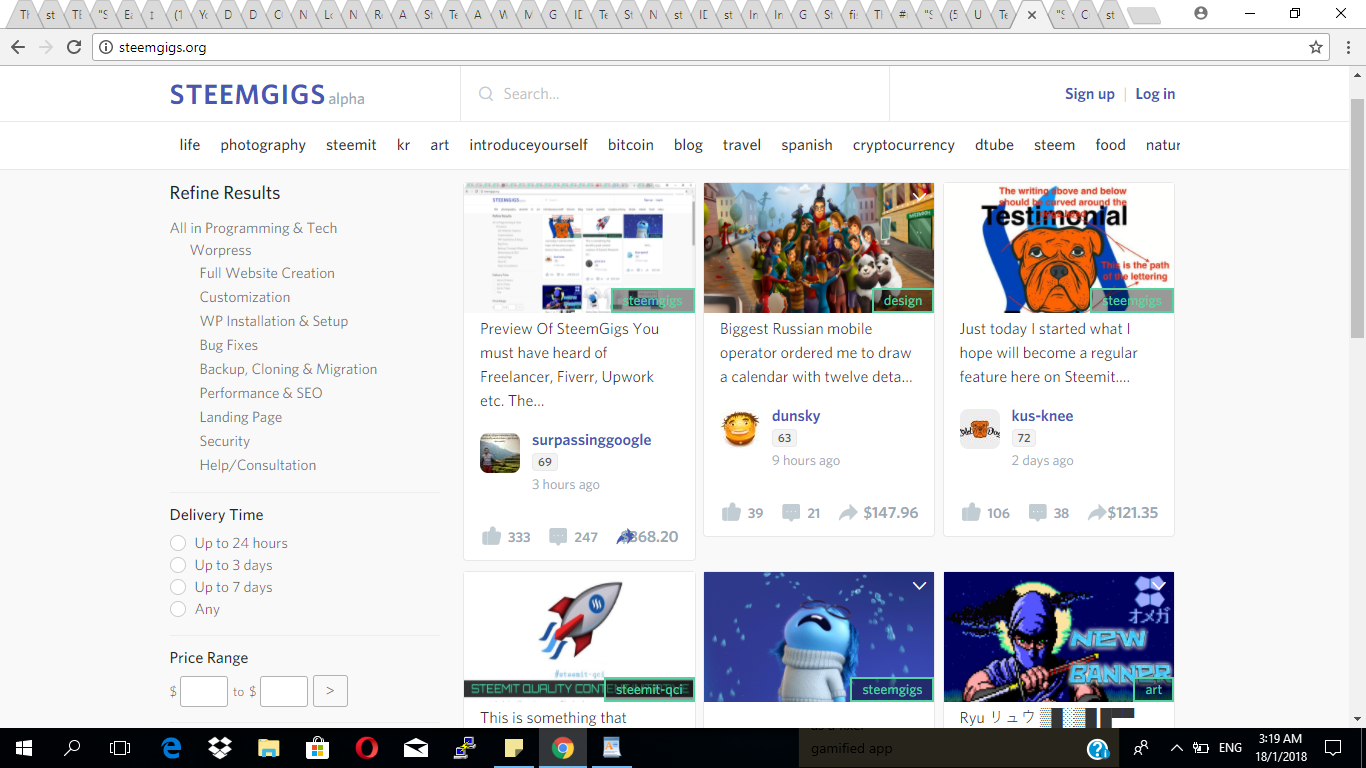This screenshot has width=1366, height=768.
Task: Click thumbs-up icon on dunsky post
Action: (731, 513)
